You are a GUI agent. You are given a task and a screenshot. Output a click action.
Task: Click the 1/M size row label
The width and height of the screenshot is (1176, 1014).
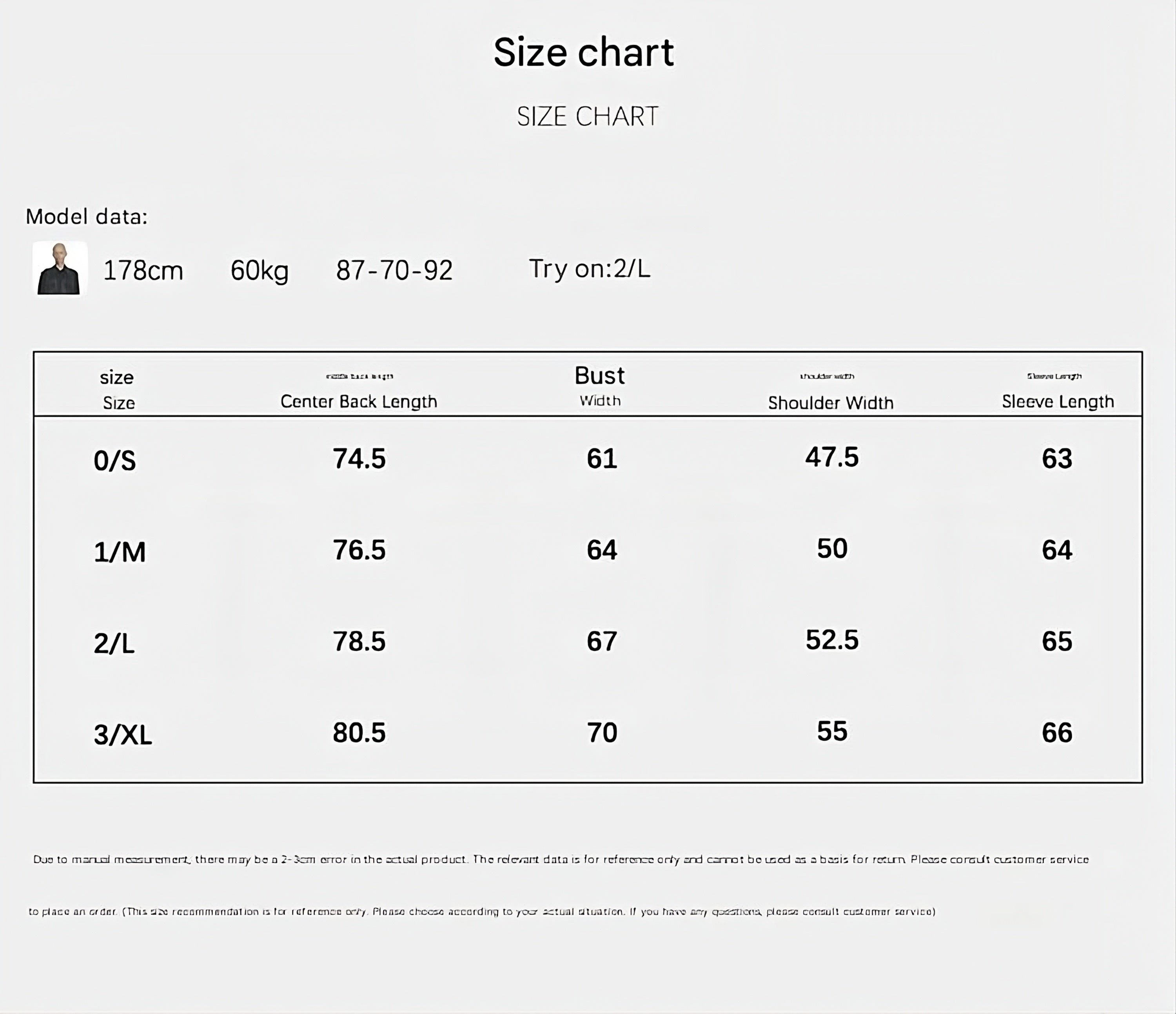click(x=120, y=552)
